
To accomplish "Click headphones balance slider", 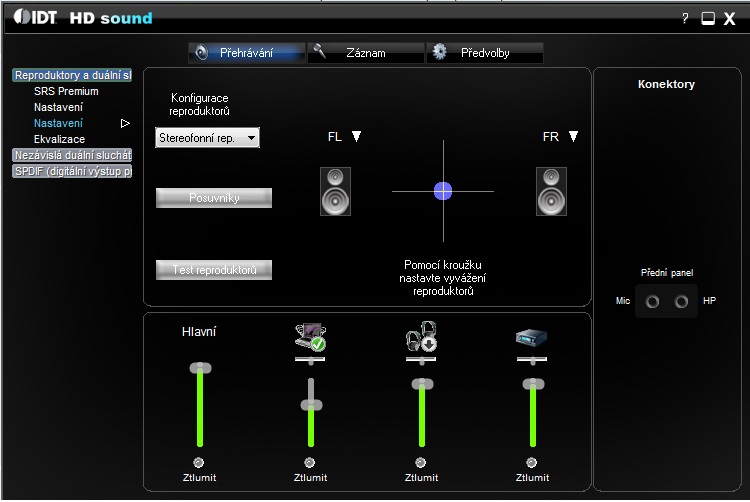I will [x=421, y=360].
